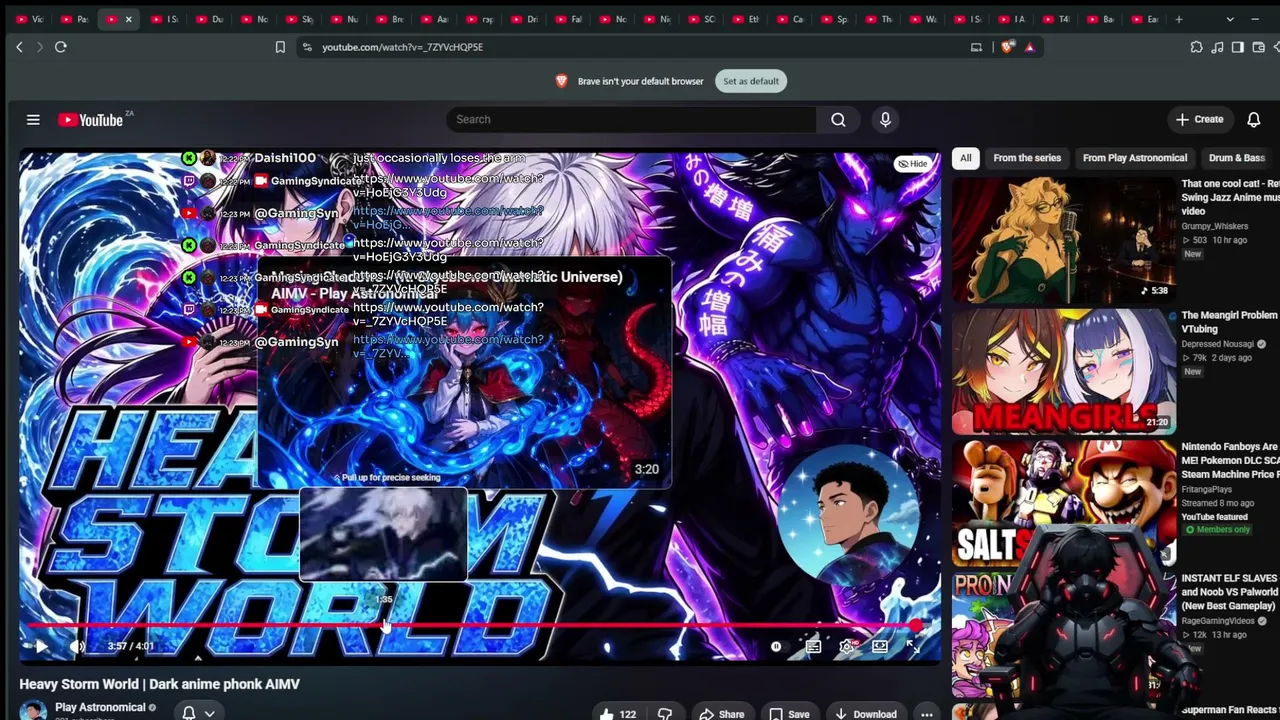Focus the YouTube search field

pyautogui.click(x=632, y=120)
